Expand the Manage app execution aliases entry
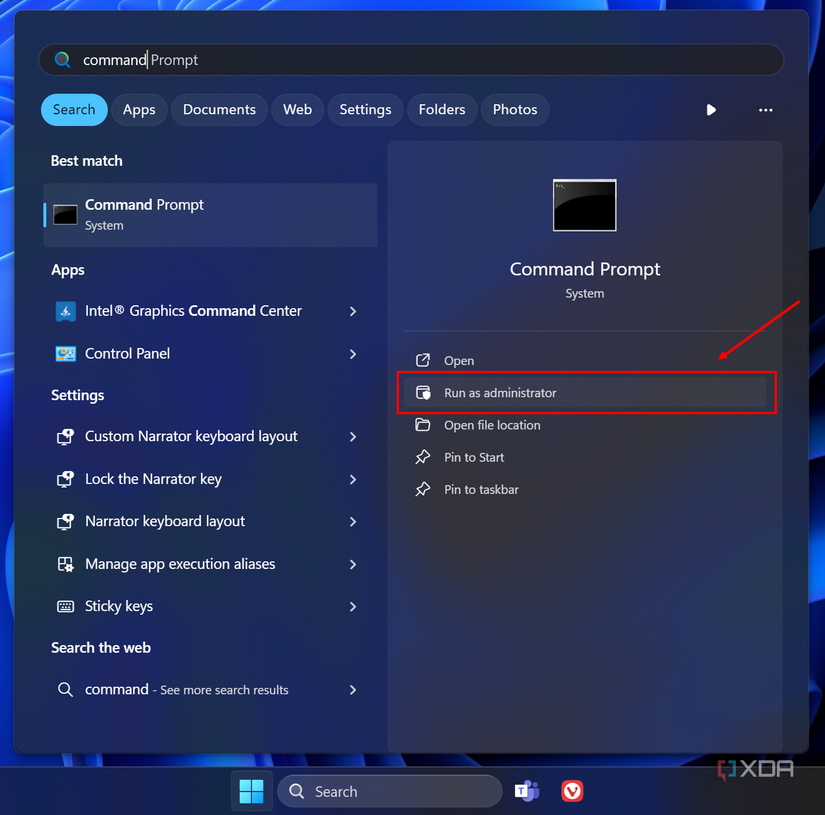The height and width of the screenshot is (815, 825). click(352, 564)
